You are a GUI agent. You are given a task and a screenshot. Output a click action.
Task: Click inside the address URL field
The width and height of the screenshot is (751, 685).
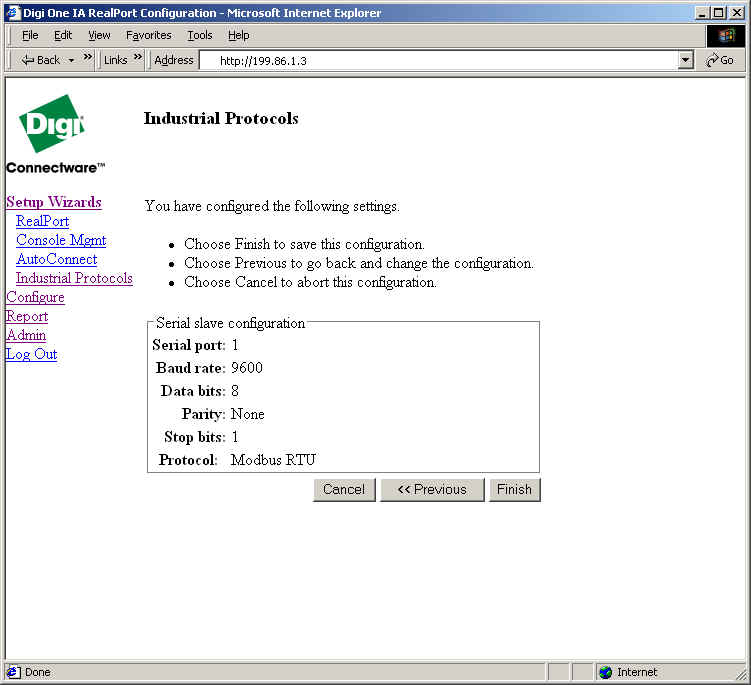[x=440, y=60]
